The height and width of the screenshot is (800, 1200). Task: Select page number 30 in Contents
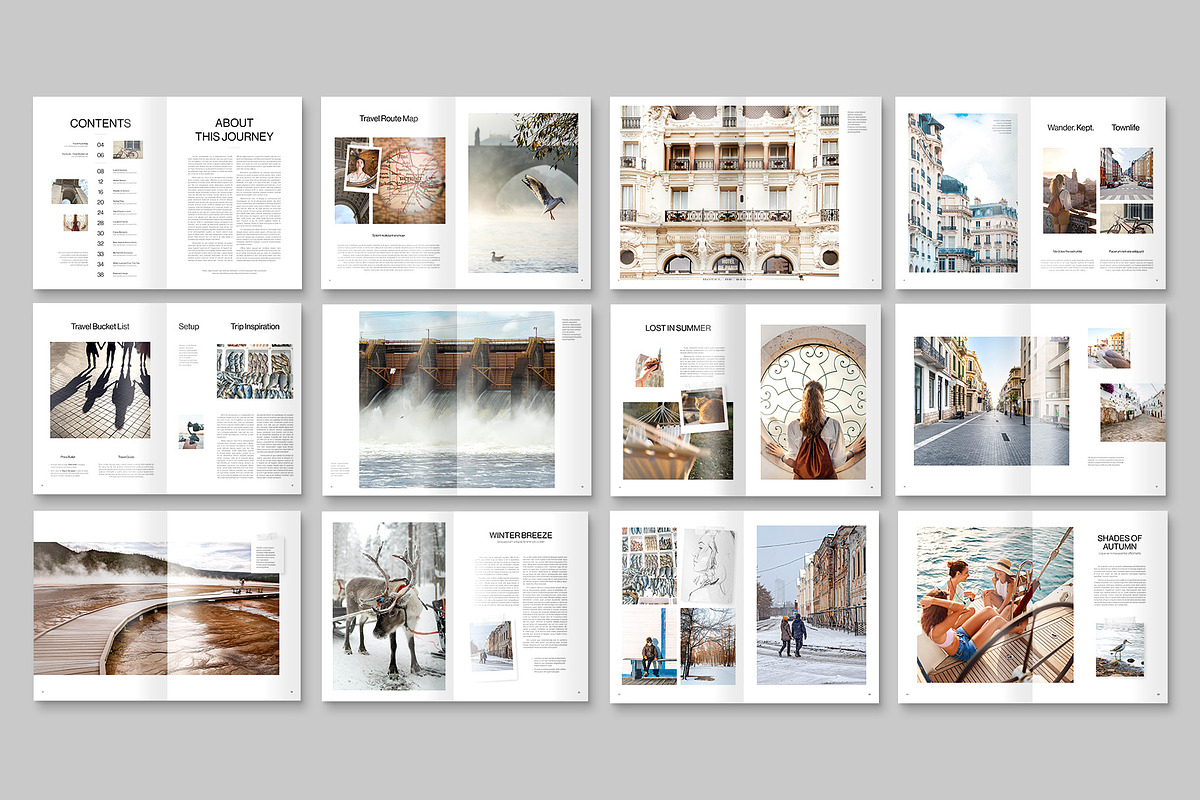[x=100, y=232]
